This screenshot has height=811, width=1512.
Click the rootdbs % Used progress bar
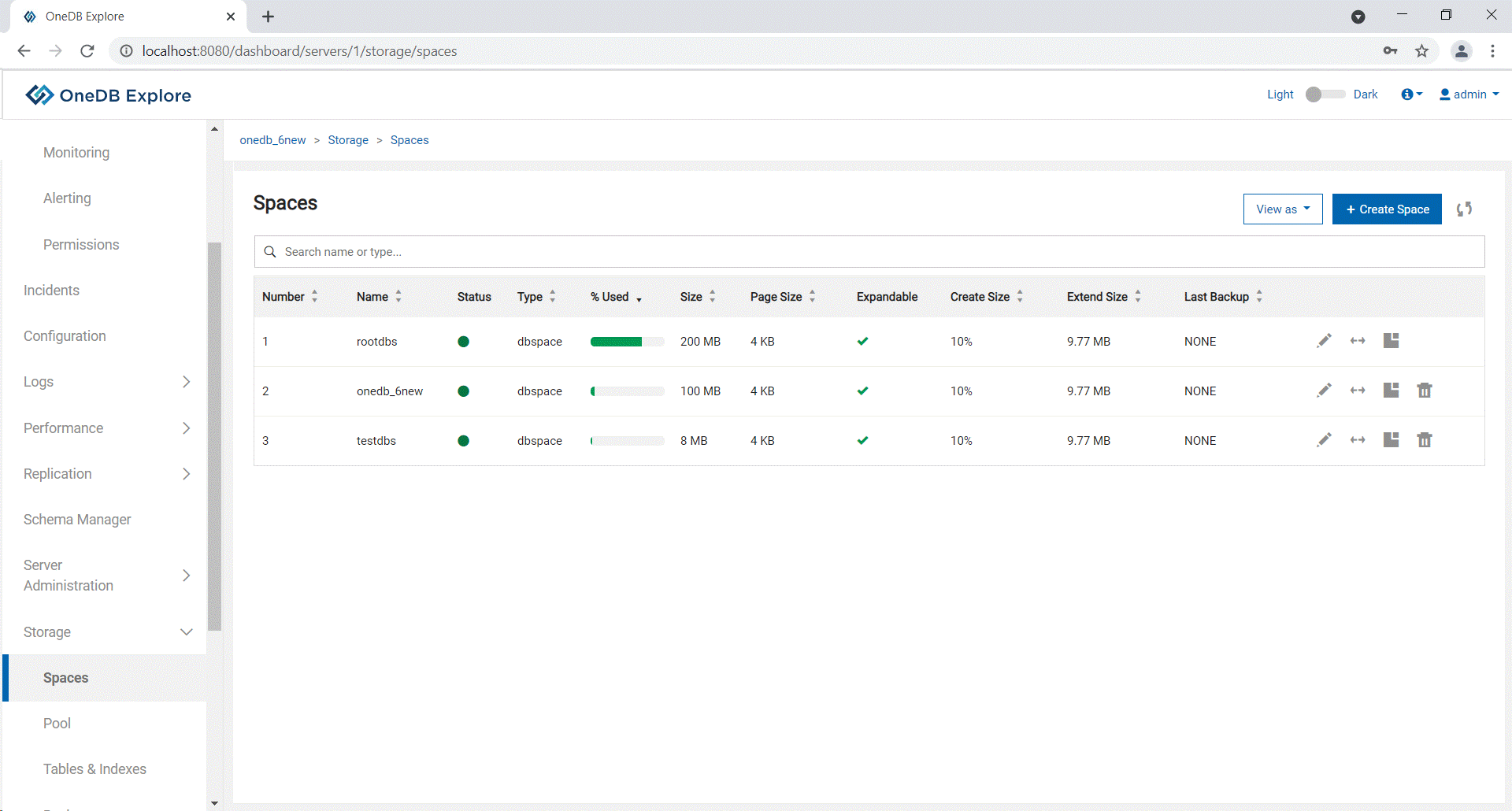click(x=627, y=342)
